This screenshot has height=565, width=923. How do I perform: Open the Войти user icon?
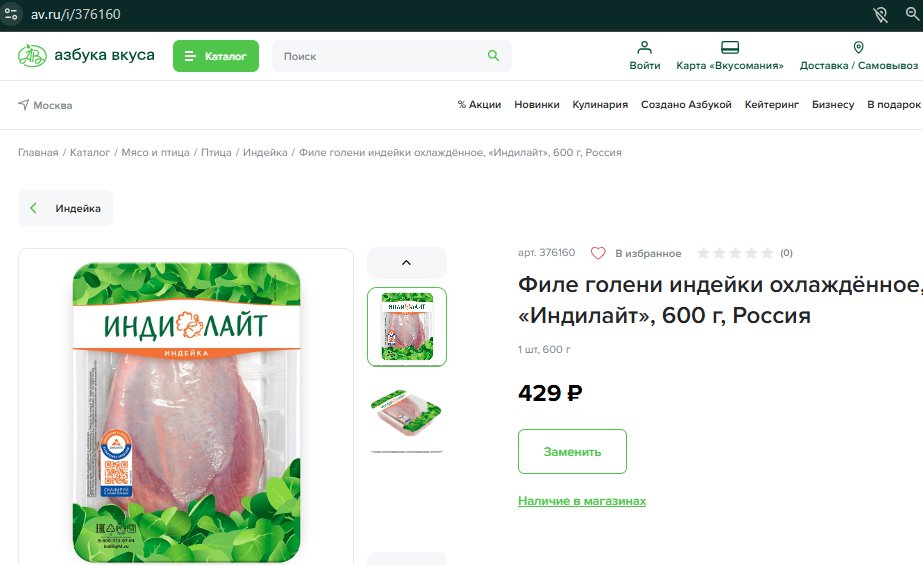point(645,47)
